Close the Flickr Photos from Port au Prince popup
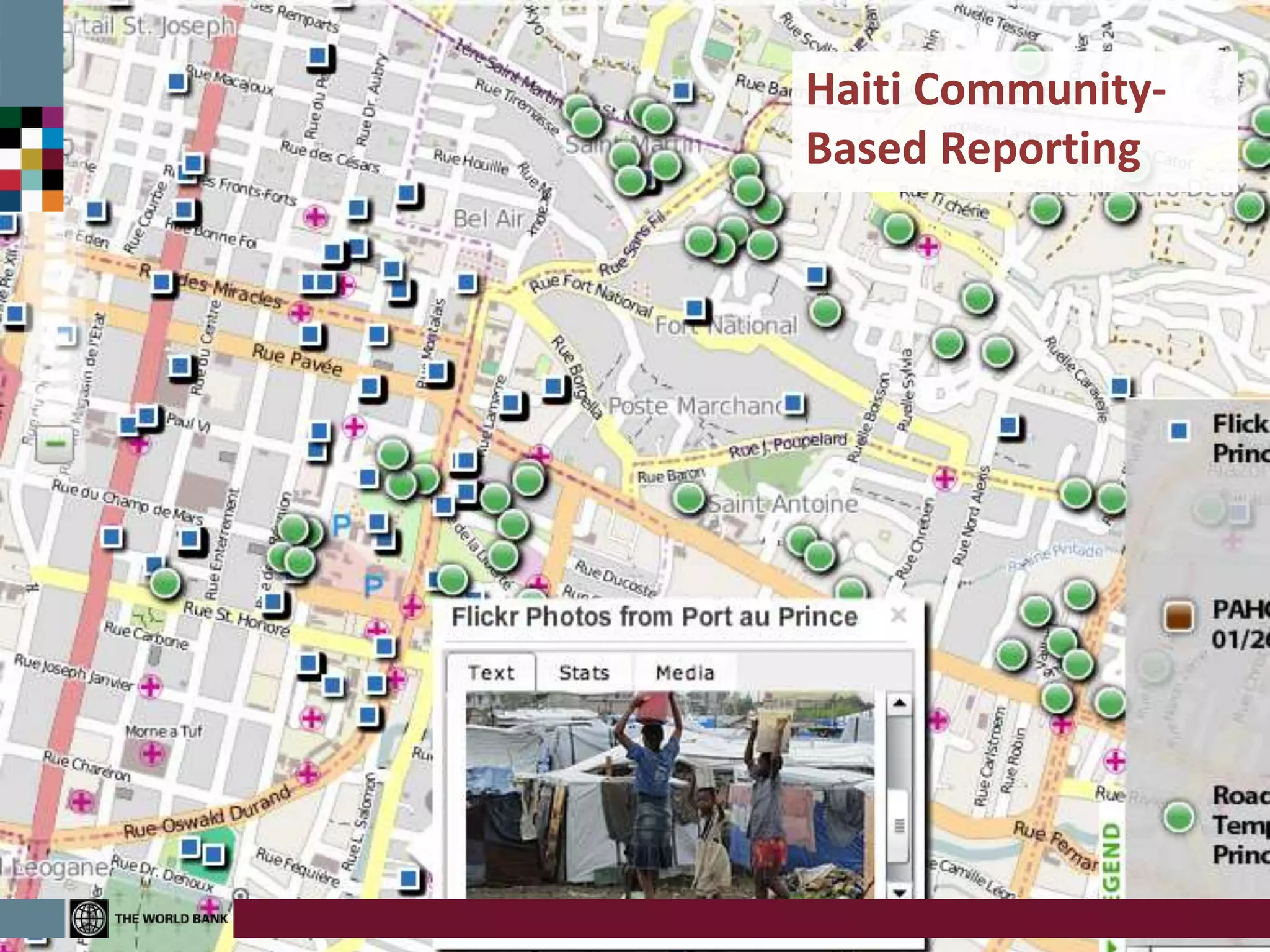This screenshot has width=1270, height=952. (x=898, y=615)
